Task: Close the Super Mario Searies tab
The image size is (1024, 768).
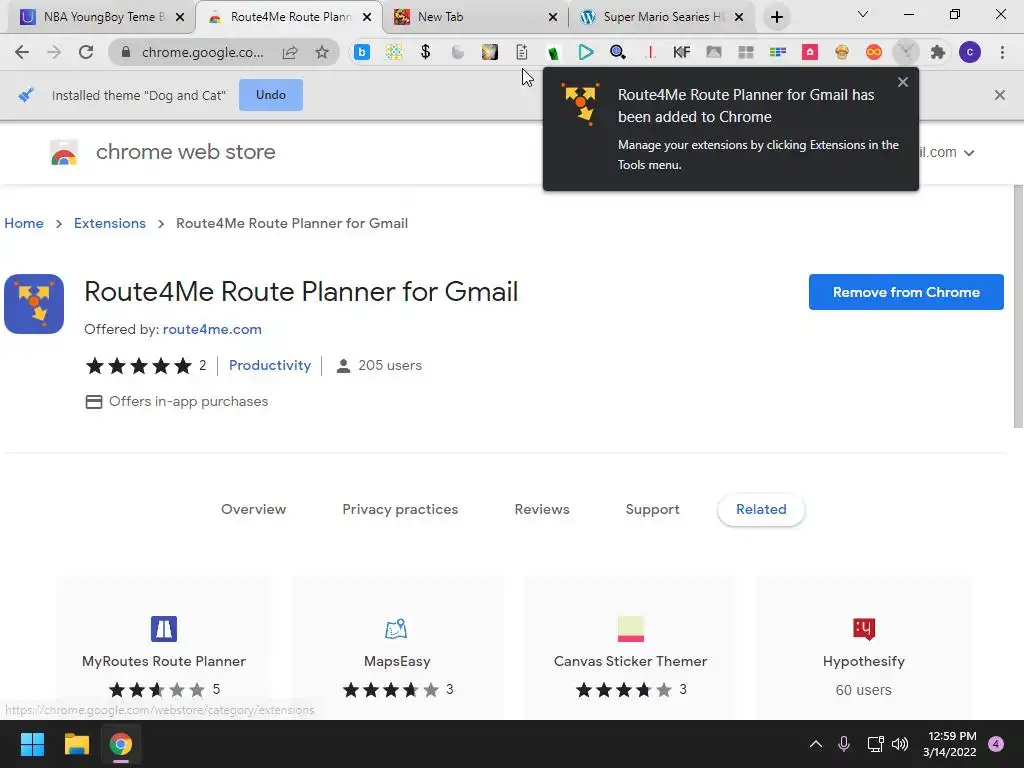Action: click(739, 17)
